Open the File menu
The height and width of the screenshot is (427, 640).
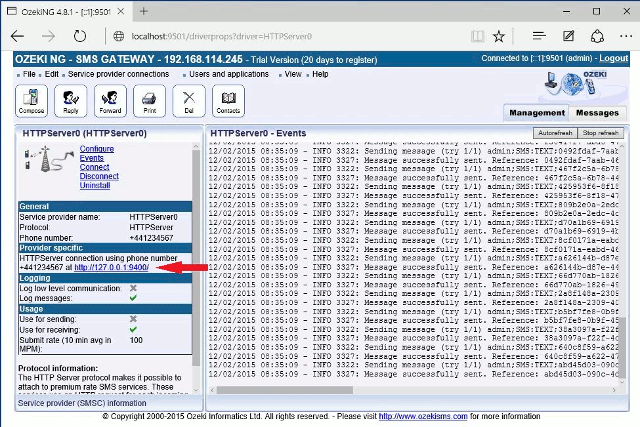[x=29, y=74]
